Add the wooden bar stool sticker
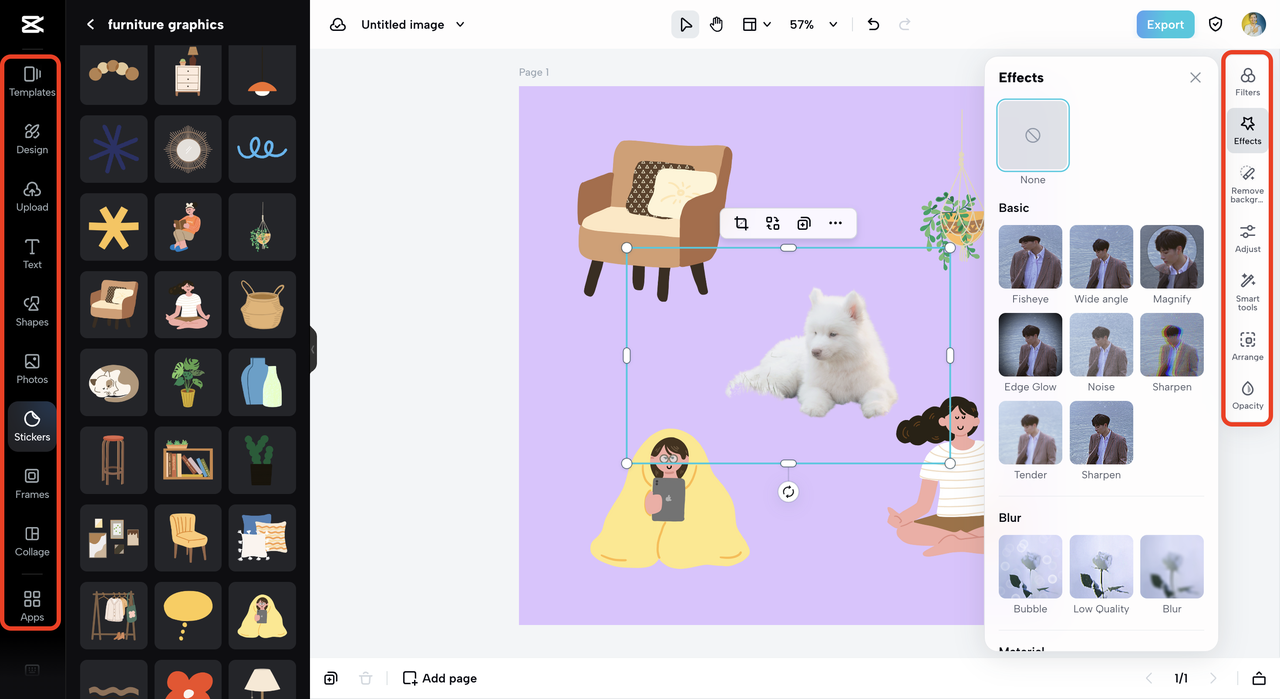The height and width of the screenshot is (699, 1280). tap(114, 460)
